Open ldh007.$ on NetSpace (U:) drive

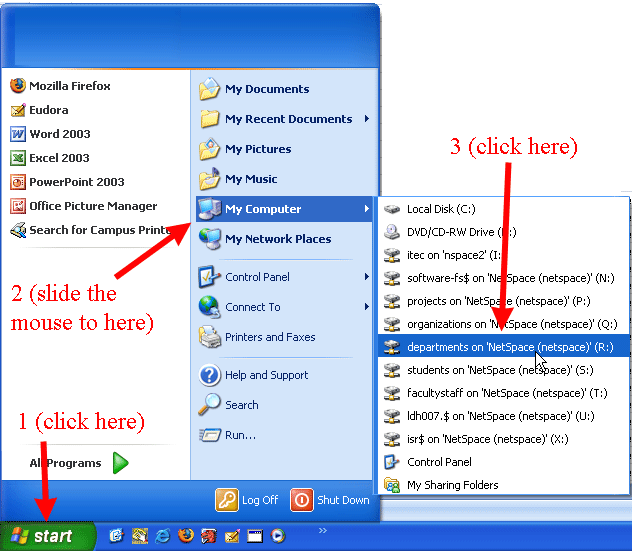tap(504, 416)
